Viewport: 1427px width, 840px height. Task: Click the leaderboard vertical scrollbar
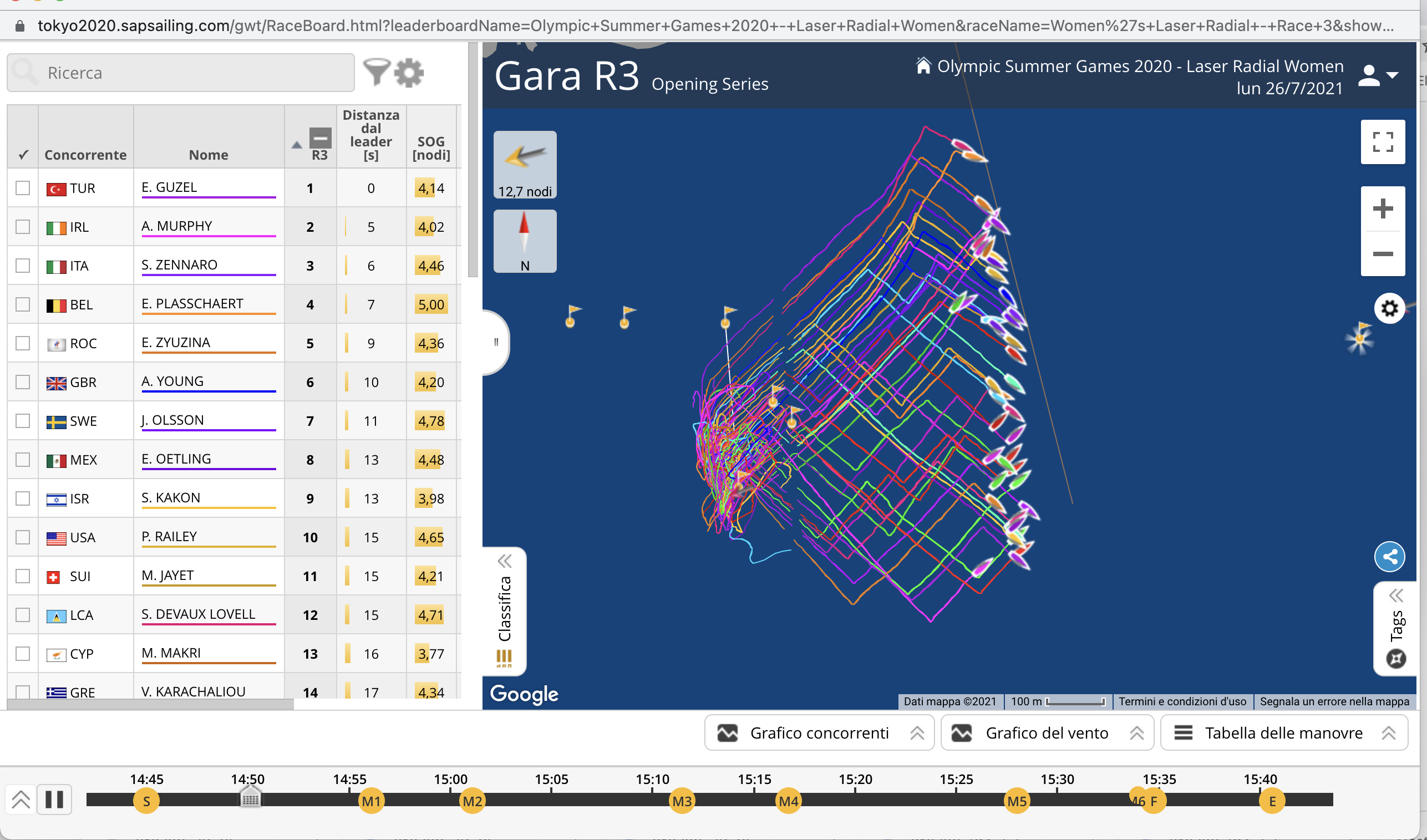click(473, 160)
